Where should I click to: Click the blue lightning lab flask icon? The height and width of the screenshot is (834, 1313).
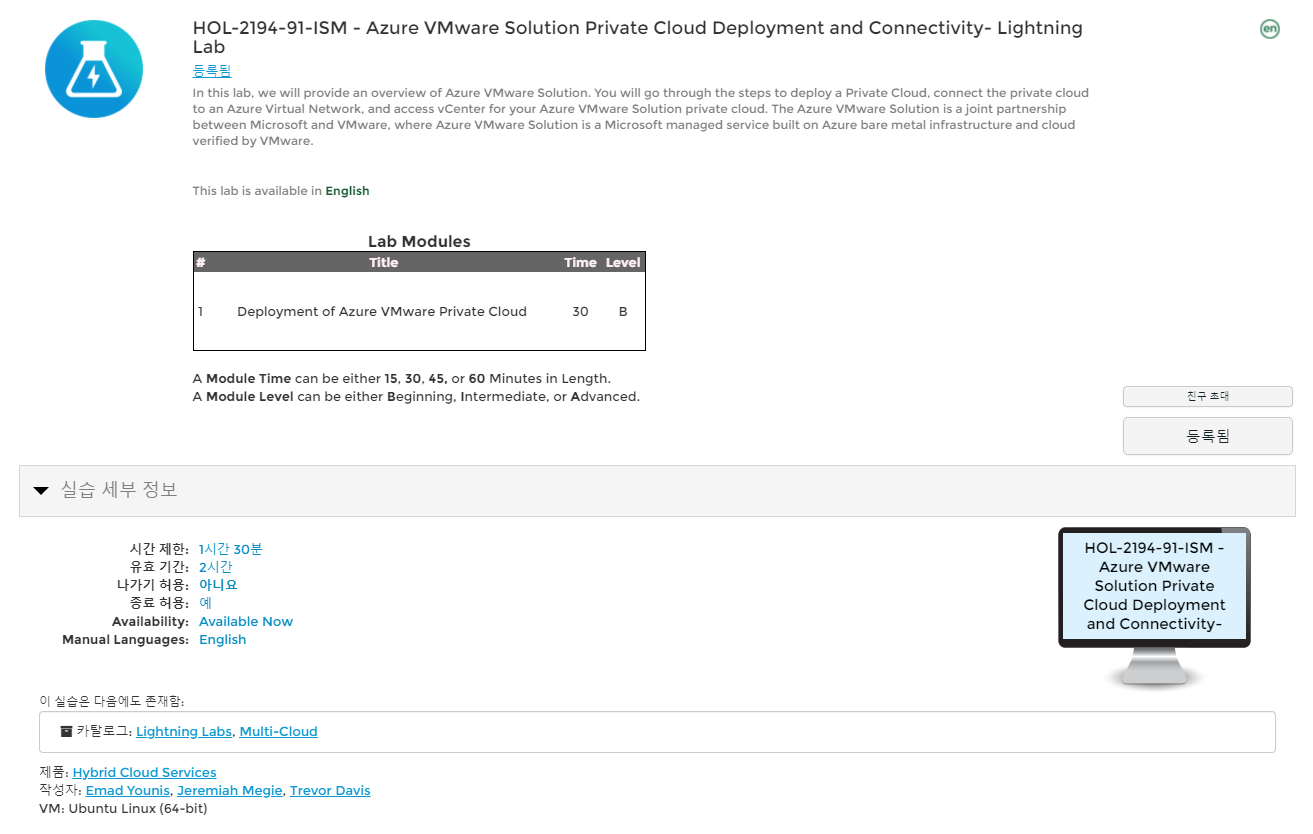(x=94, y=68)
